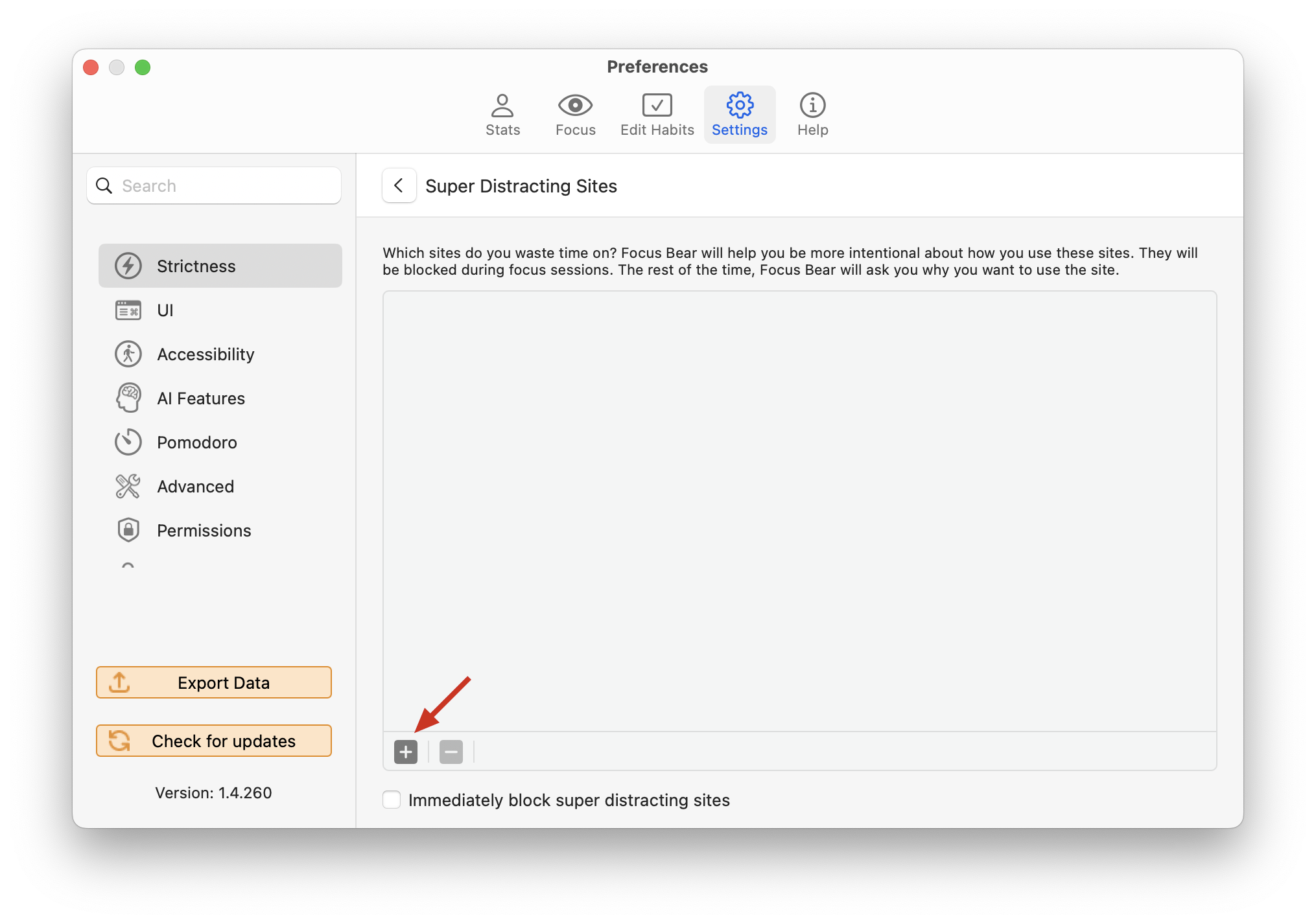Image resolution: width=1316 pixels, height=924 pixels.
Task: Open the Help tab
Action: (812, 115)
